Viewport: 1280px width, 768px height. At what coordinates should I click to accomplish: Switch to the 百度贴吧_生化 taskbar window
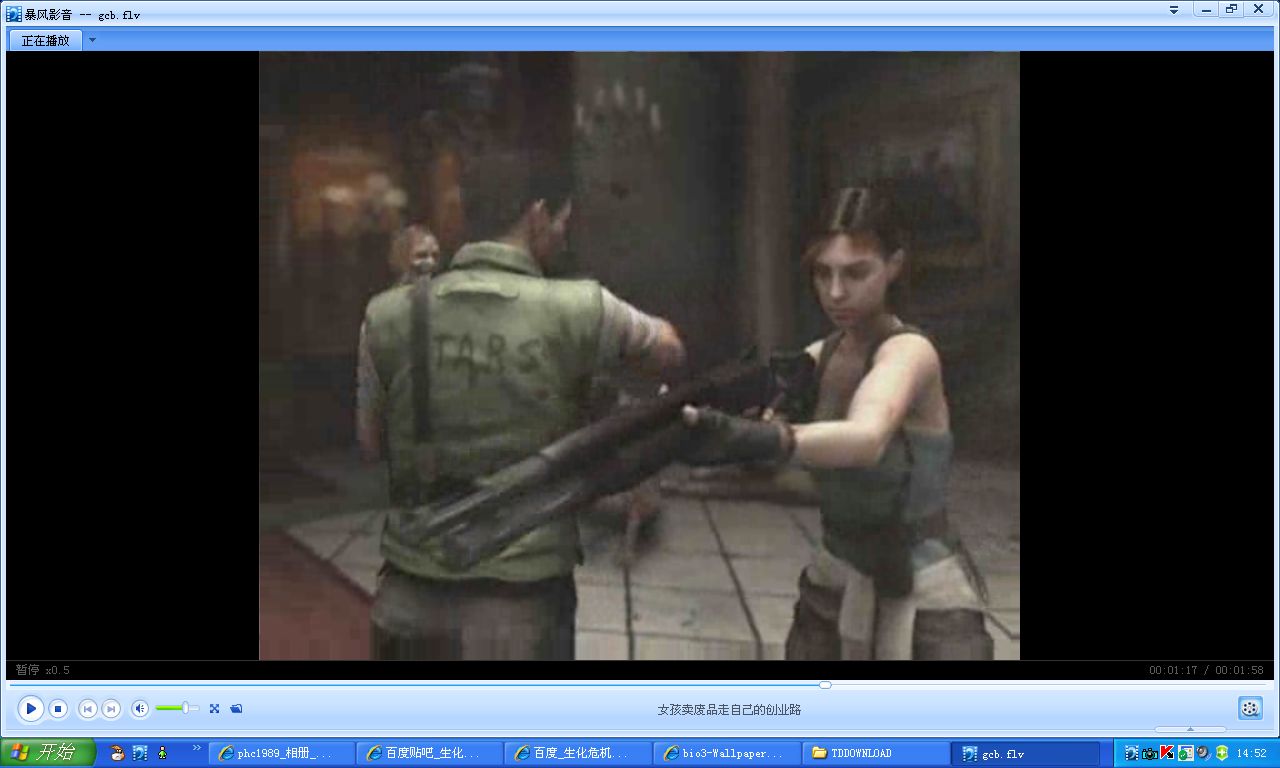430,753
